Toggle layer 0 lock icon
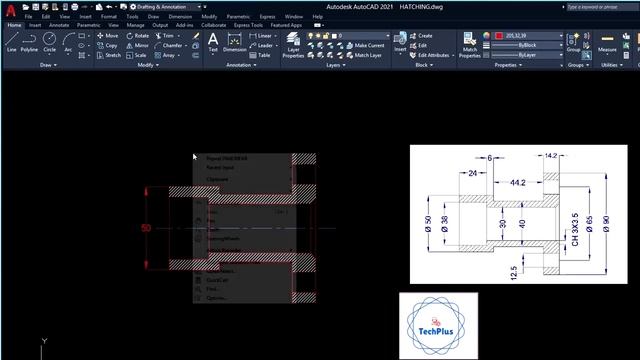 (x=326, y=36)
